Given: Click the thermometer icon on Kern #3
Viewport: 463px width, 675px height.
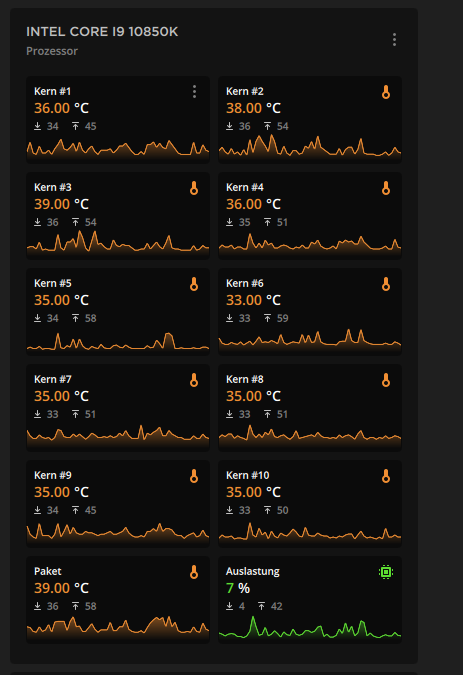Looking at the screenshot, I should click(194, 188).
